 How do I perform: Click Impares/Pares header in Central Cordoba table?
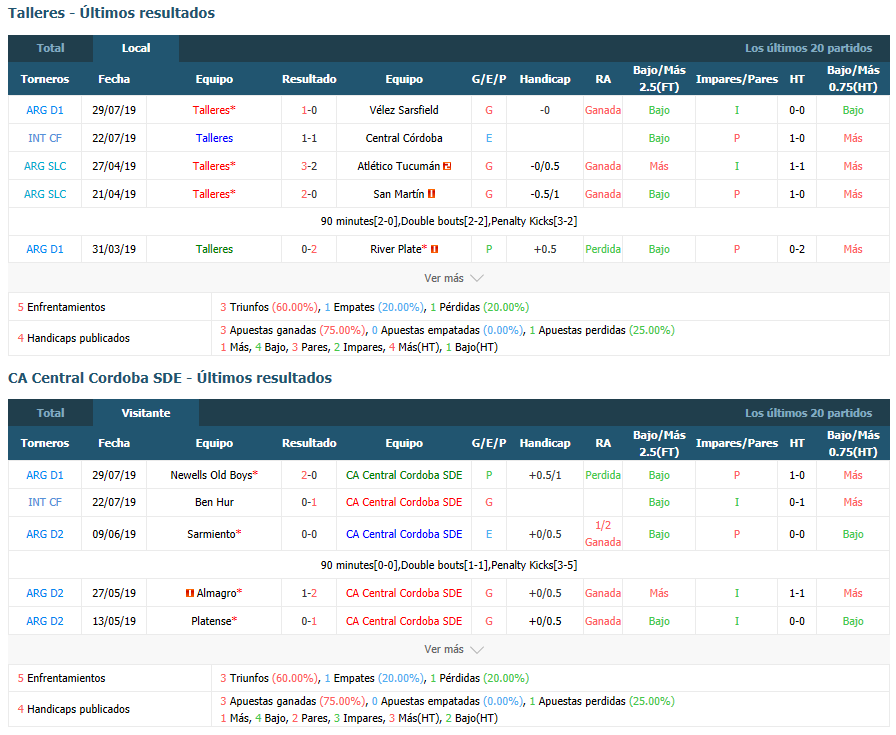click(x=737, y=443)
